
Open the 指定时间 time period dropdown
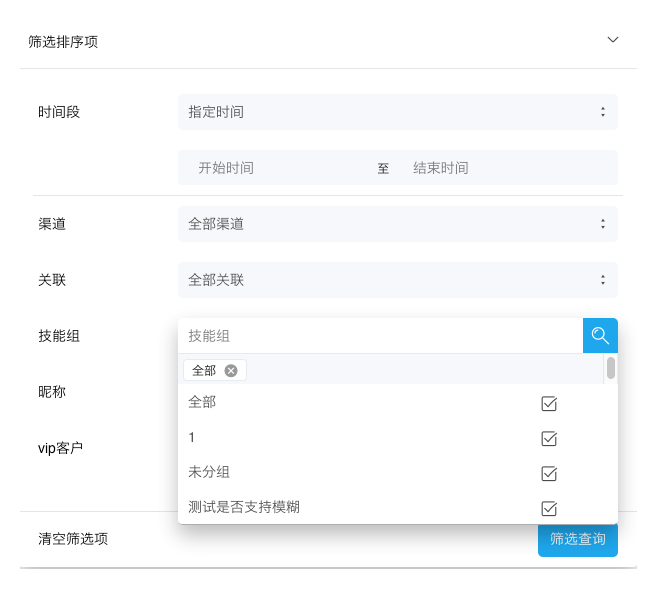click(397, 112)
